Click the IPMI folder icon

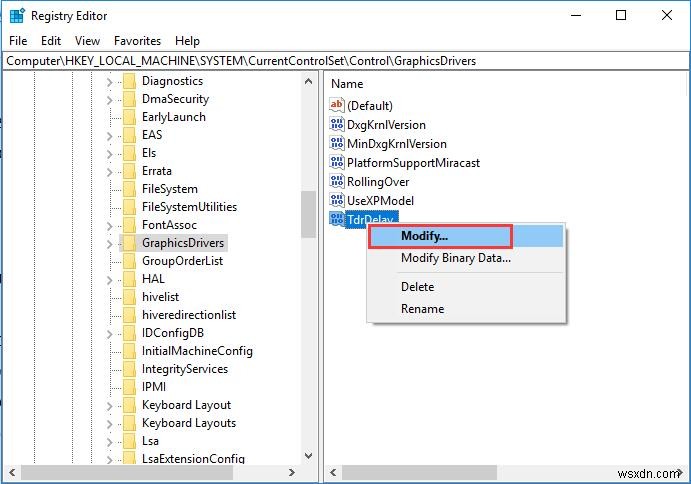click(130, 387)
